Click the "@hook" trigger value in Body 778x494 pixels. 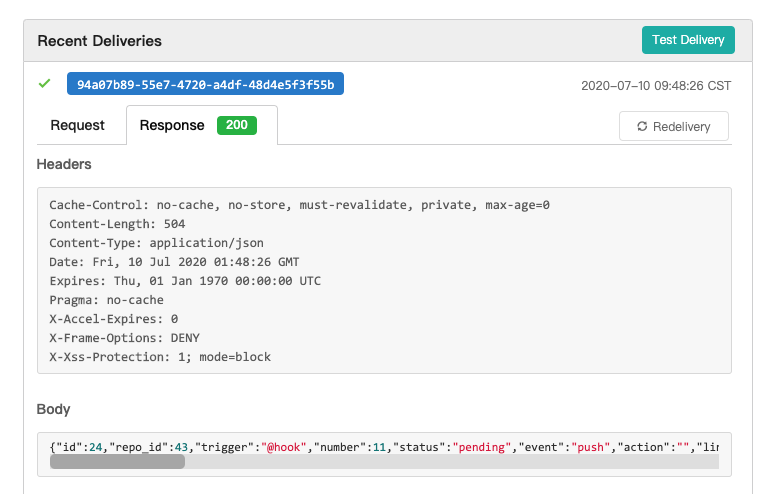[x=284, y=447]
